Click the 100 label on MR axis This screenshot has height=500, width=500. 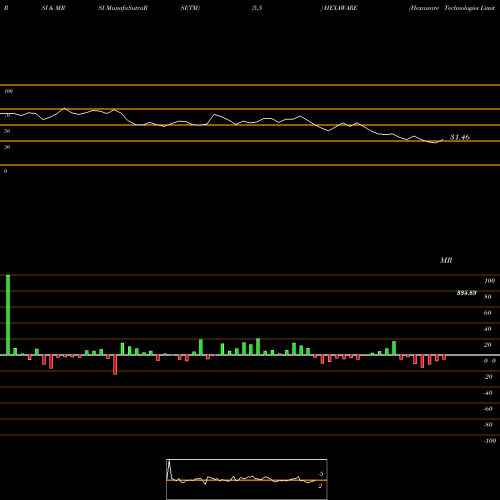[x=489, y=281]
